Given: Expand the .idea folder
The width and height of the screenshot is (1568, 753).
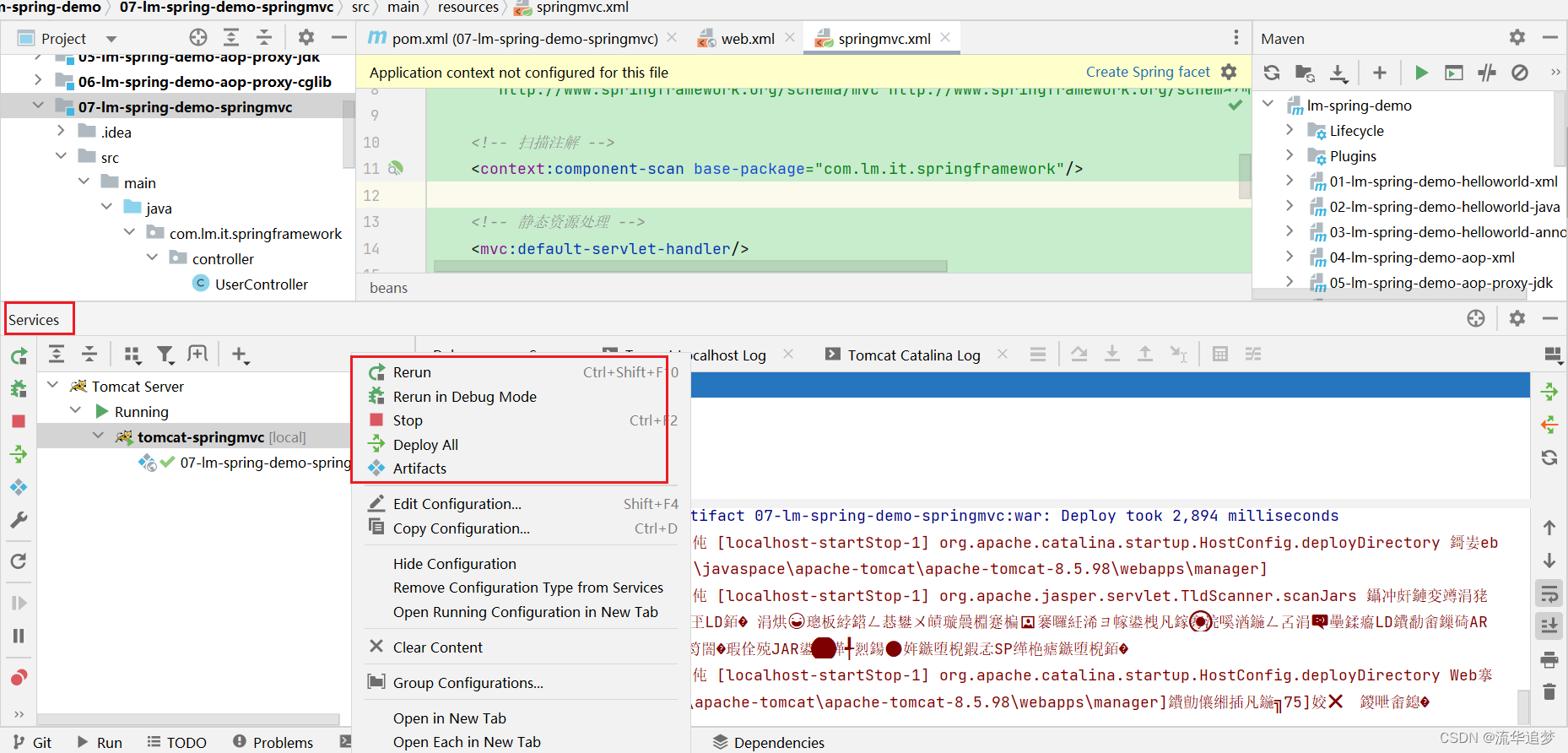Looking at the screenshot, I should [61, 131].
